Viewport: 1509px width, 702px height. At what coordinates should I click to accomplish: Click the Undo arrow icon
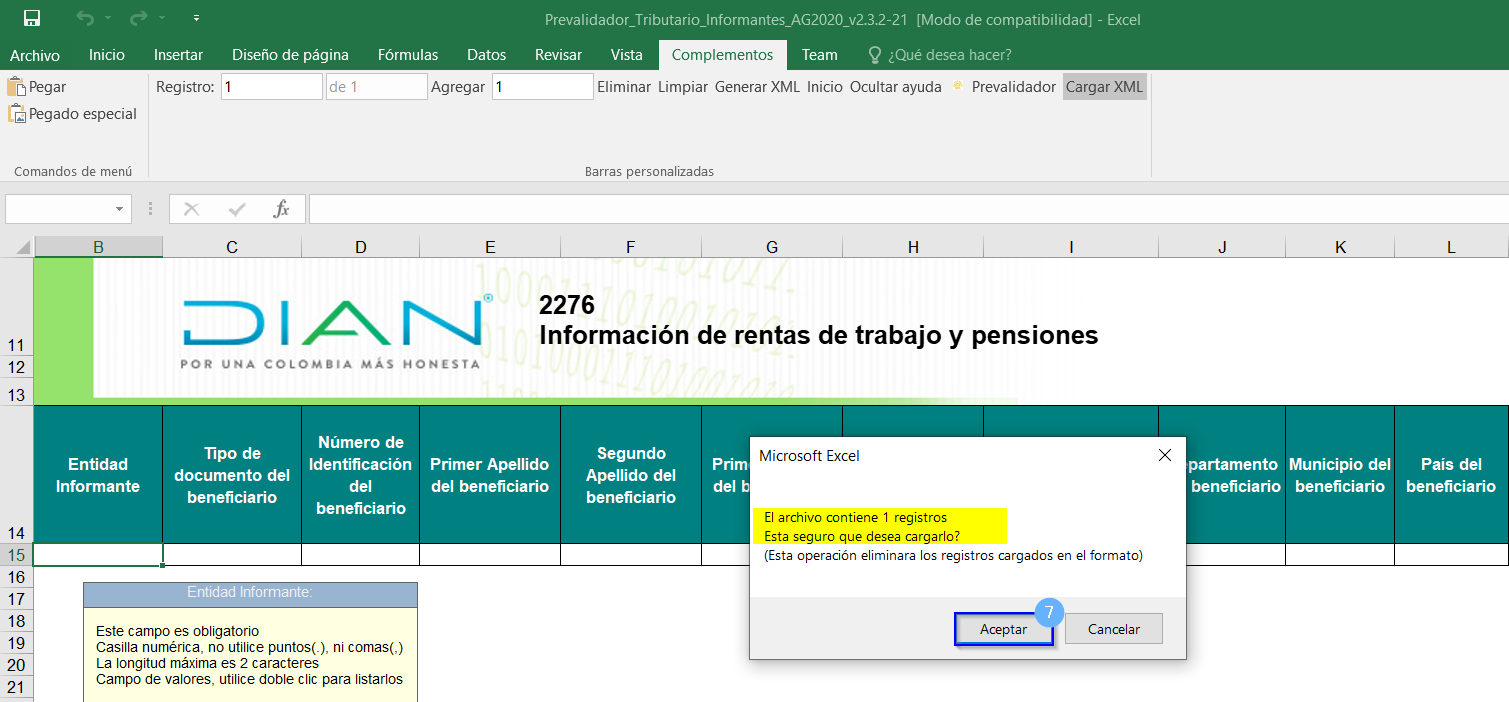(x=87, y=18)
